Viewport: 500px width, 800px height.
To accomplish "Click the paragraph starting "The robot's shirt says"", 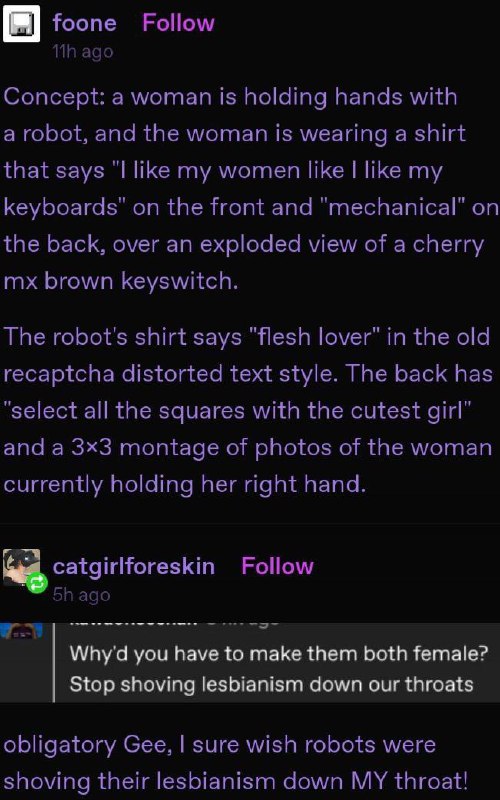I will [x=248, y=410].
